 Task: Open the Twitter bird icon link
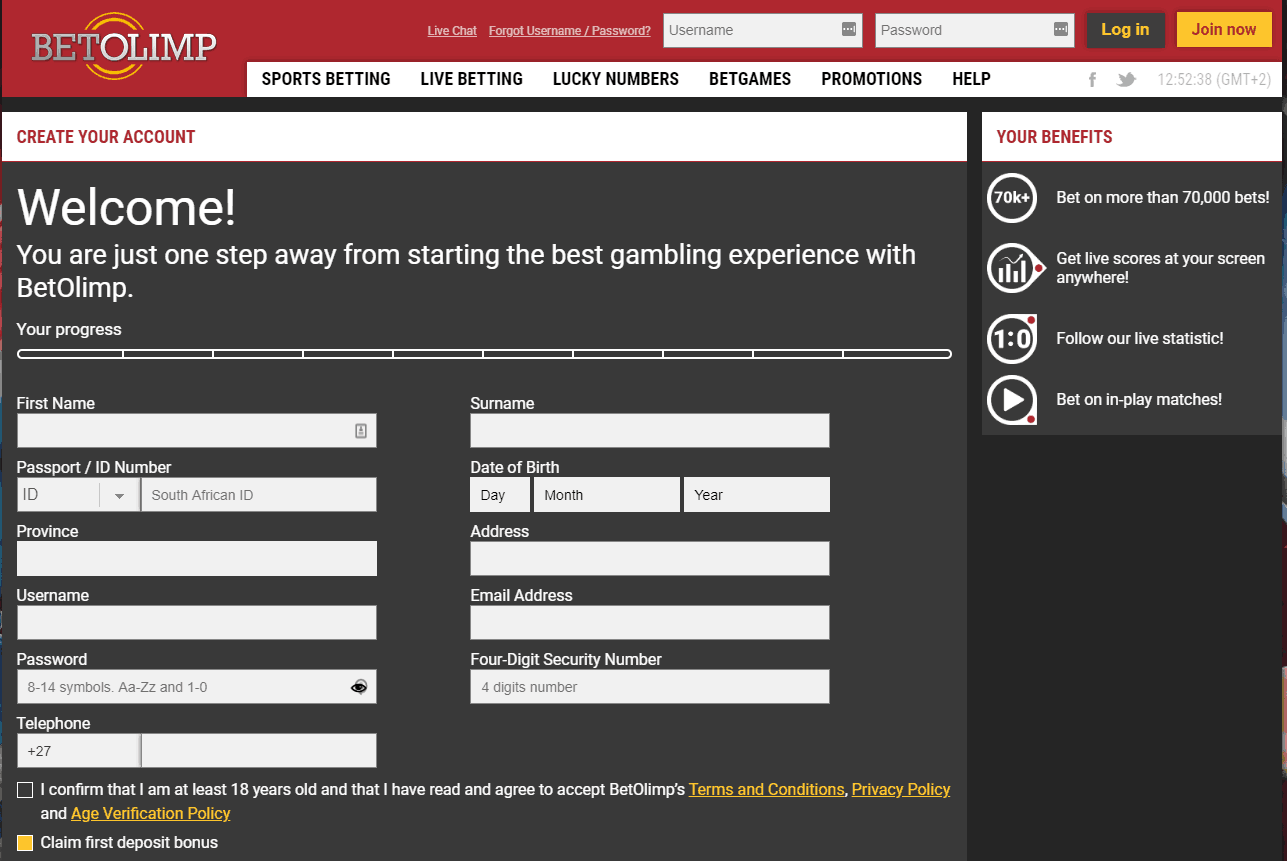(1126, 80)
